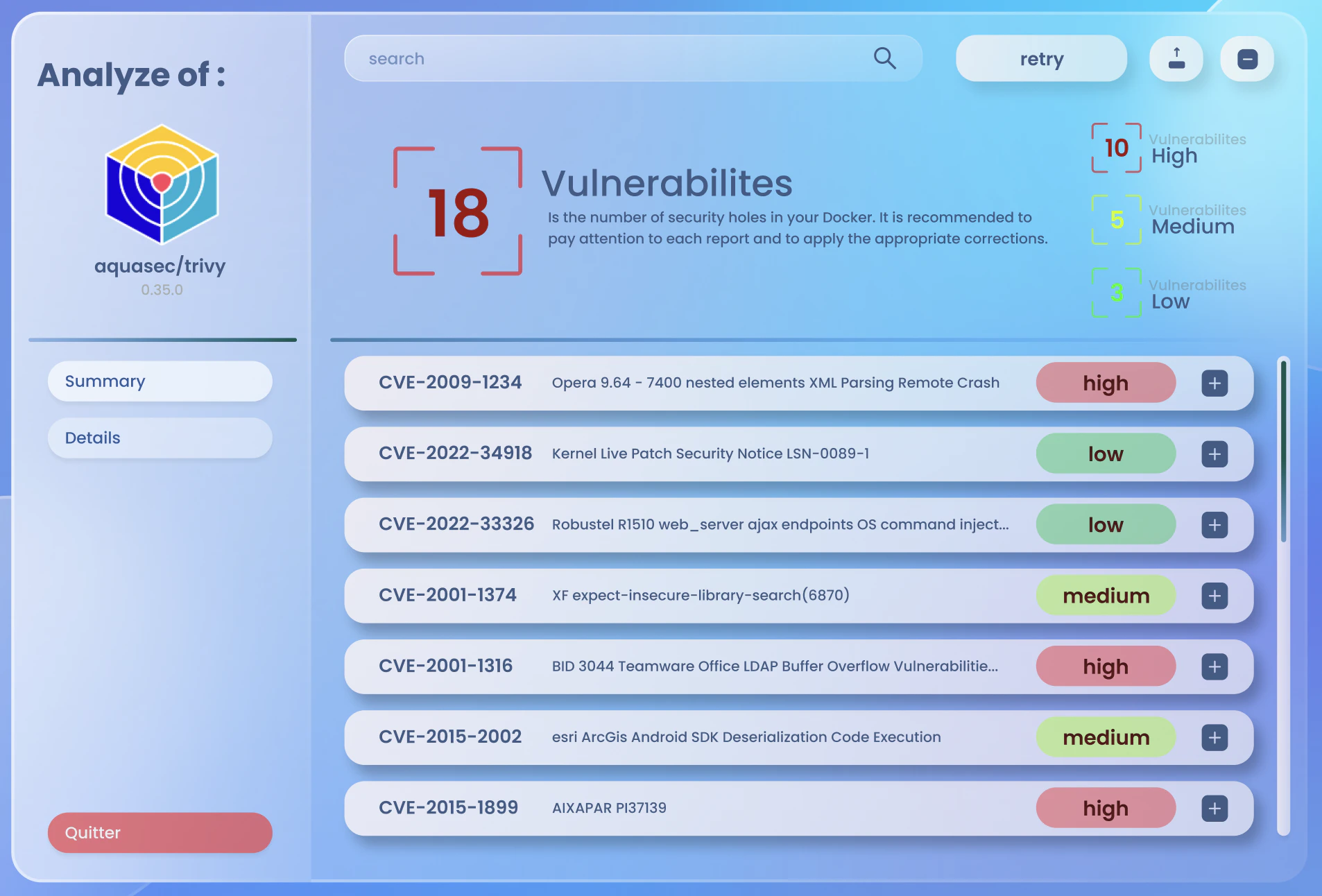Image resolution: width=1322 pixels, height=896 pixels.
Task: Expand CVE-2022-34918 details plus button
Action: point(1214,454)
